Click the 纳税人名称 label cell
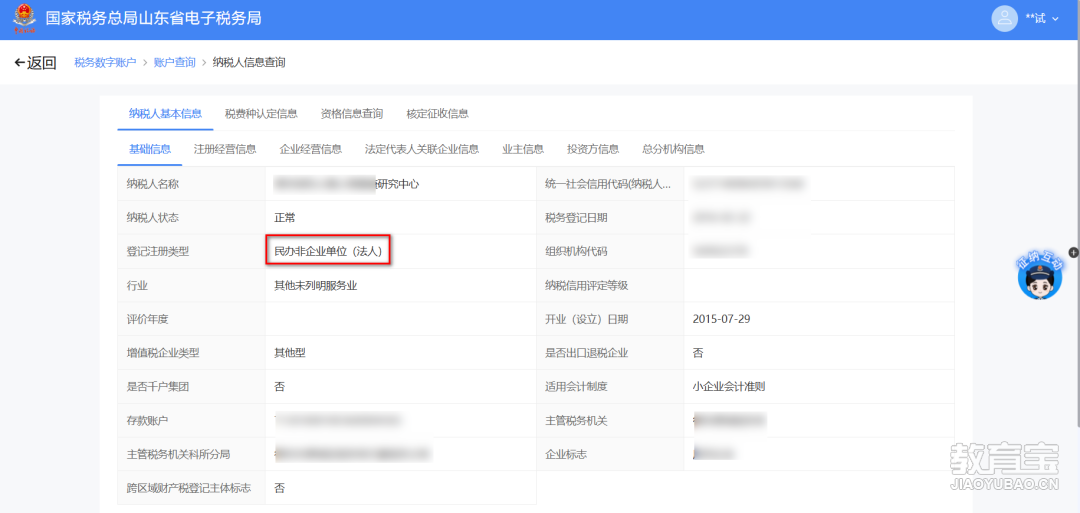Screen dimensions: 1080x513 [191, 184]
